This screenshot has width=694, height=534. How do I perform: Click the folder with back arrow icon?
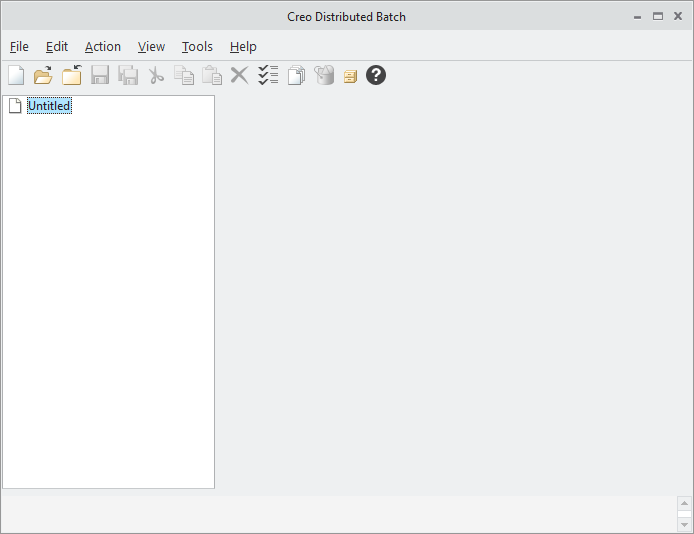(x=72, y=75)
